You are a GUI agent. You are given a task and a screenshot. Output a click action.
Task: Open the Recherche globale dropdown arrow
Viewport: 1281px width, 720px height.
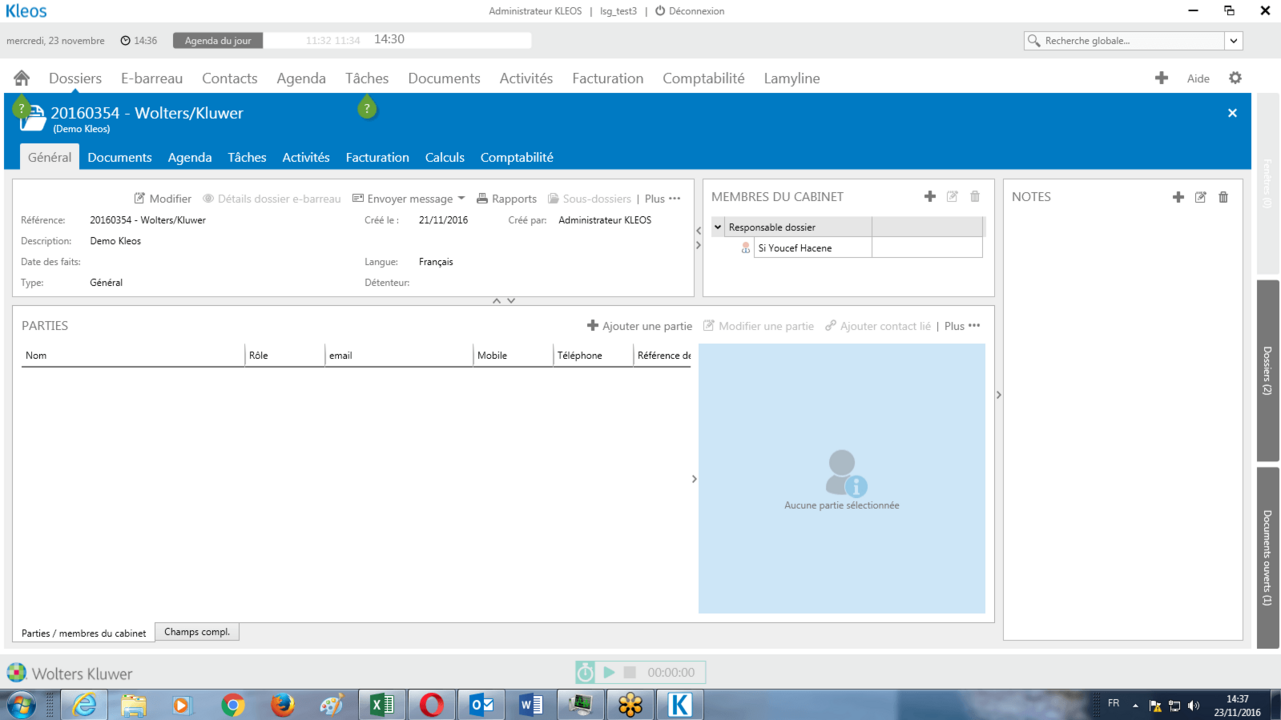click(x=1234, y=41)
